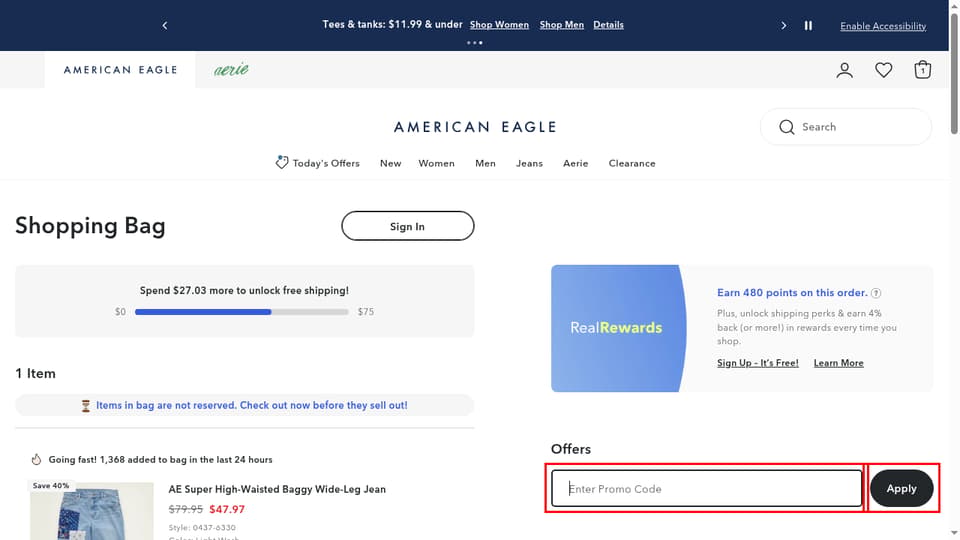This screenshot has width=960, height=540.
Task: Click Sign Up - It's Free link
Action: coord(757,363)
